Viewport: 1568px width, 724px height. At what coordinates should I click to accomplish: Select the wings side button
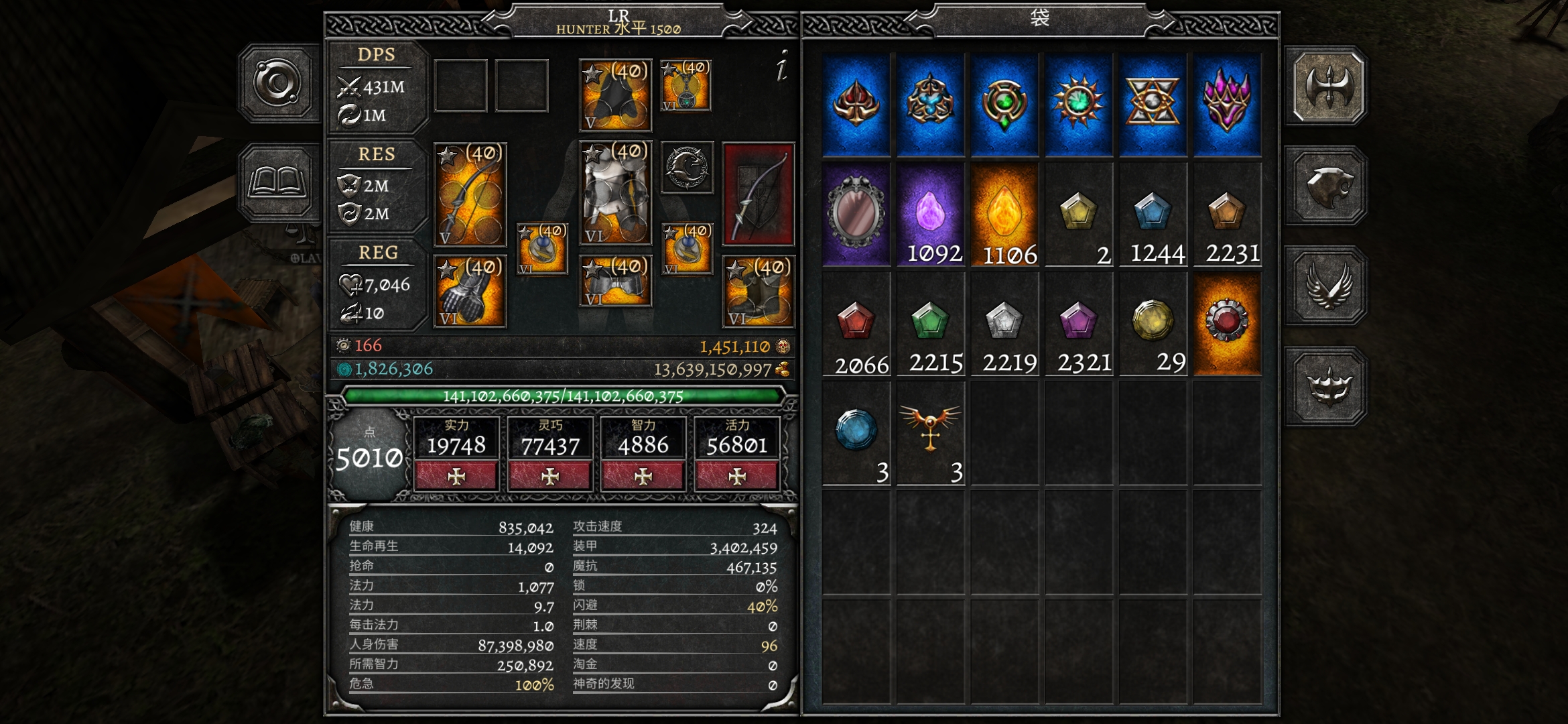pyautogui.click(x=1326, y=286)
